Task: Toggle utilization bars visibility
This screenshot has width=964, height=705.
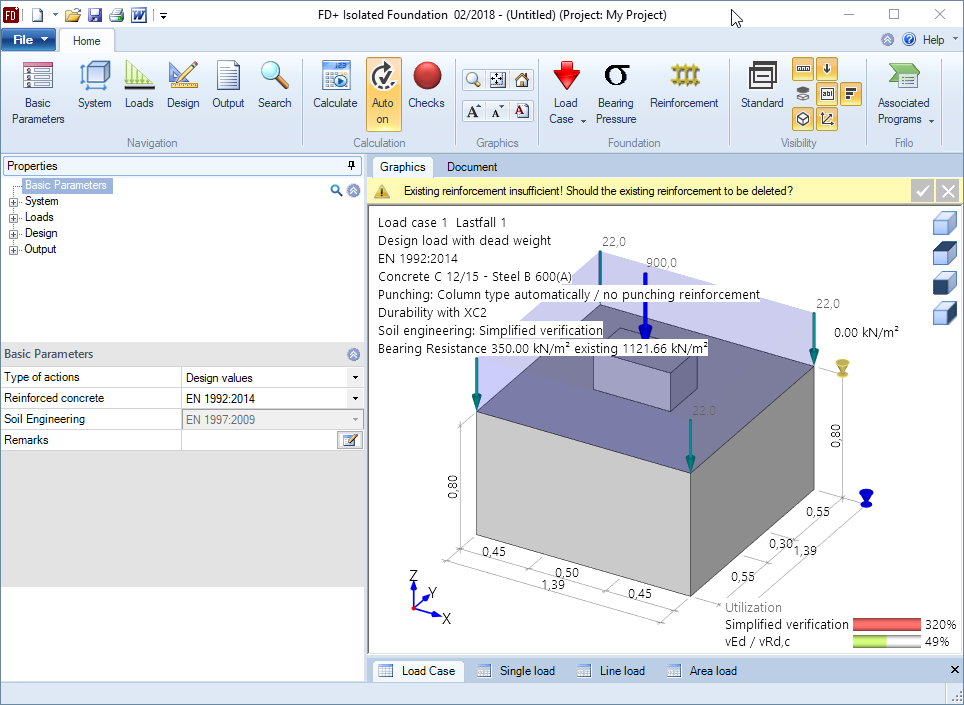Action: (851, 94)
